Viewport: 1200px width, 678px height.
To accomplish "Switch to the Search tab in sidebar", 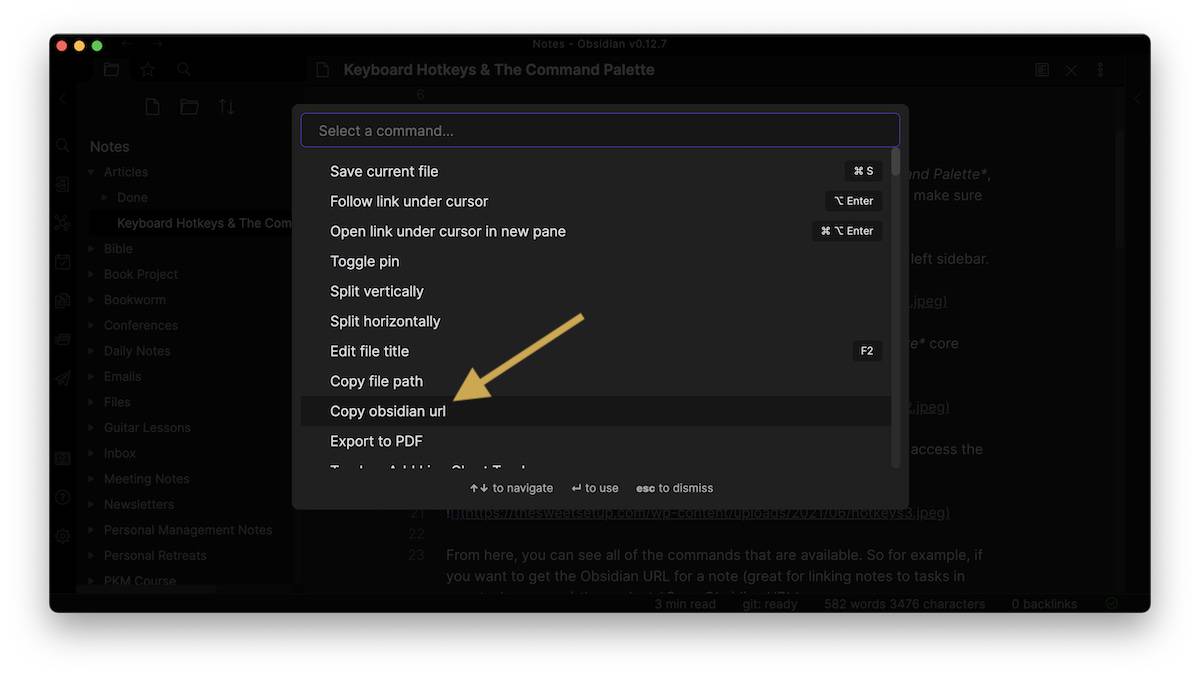I will (x=184, y=70).
